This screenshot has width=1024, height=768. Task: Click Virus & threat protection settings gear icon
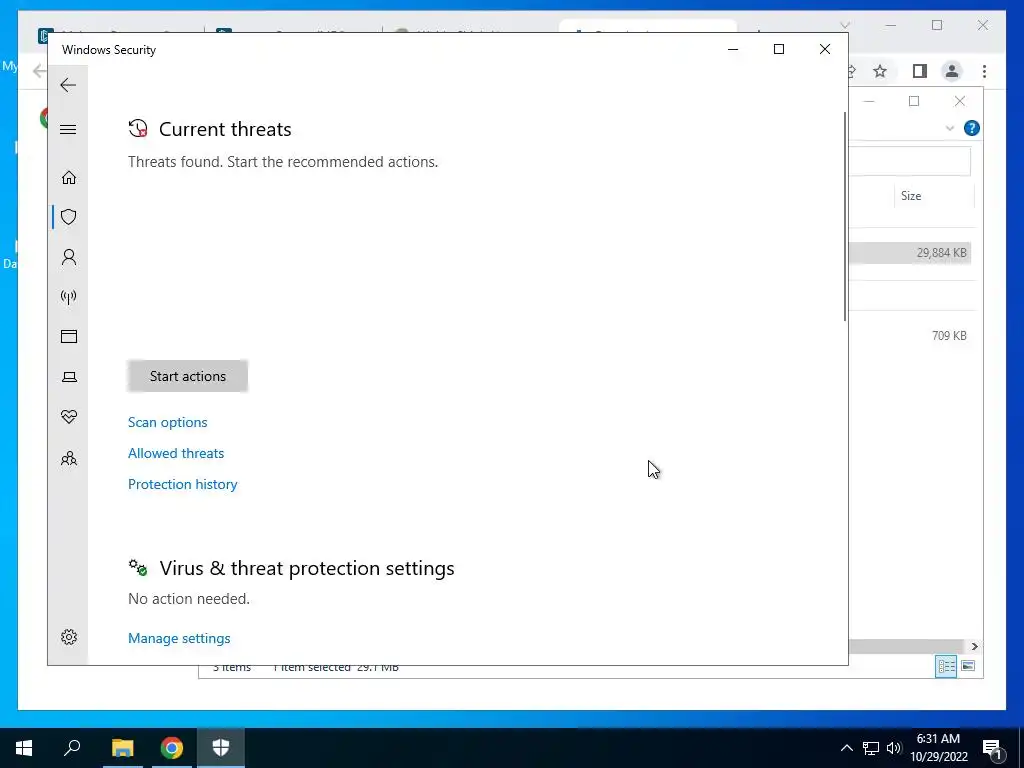(x=138, y=568)
